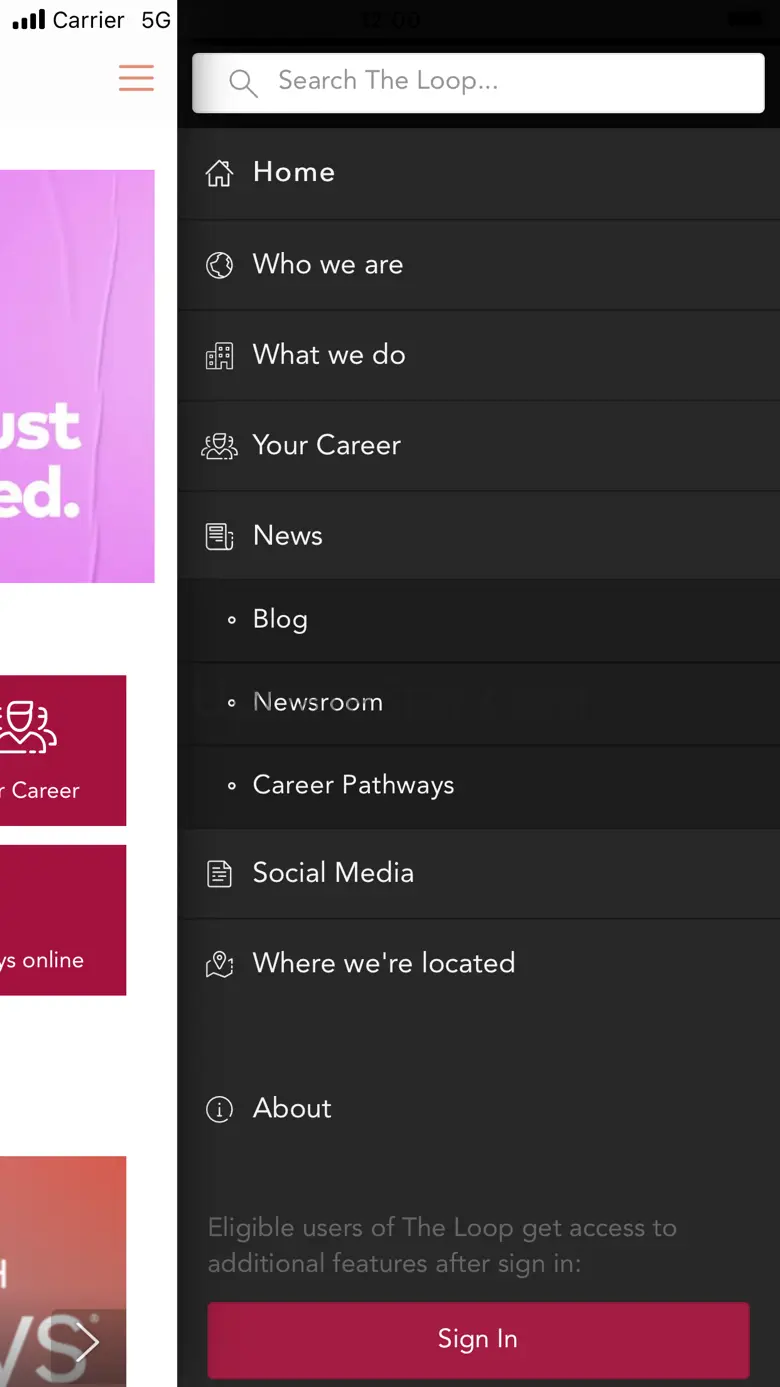Image resolution: width=780 pixels, height=1387 pixels.
Task: Click the magnifier search icon
Action: click(x=243, y=83)
